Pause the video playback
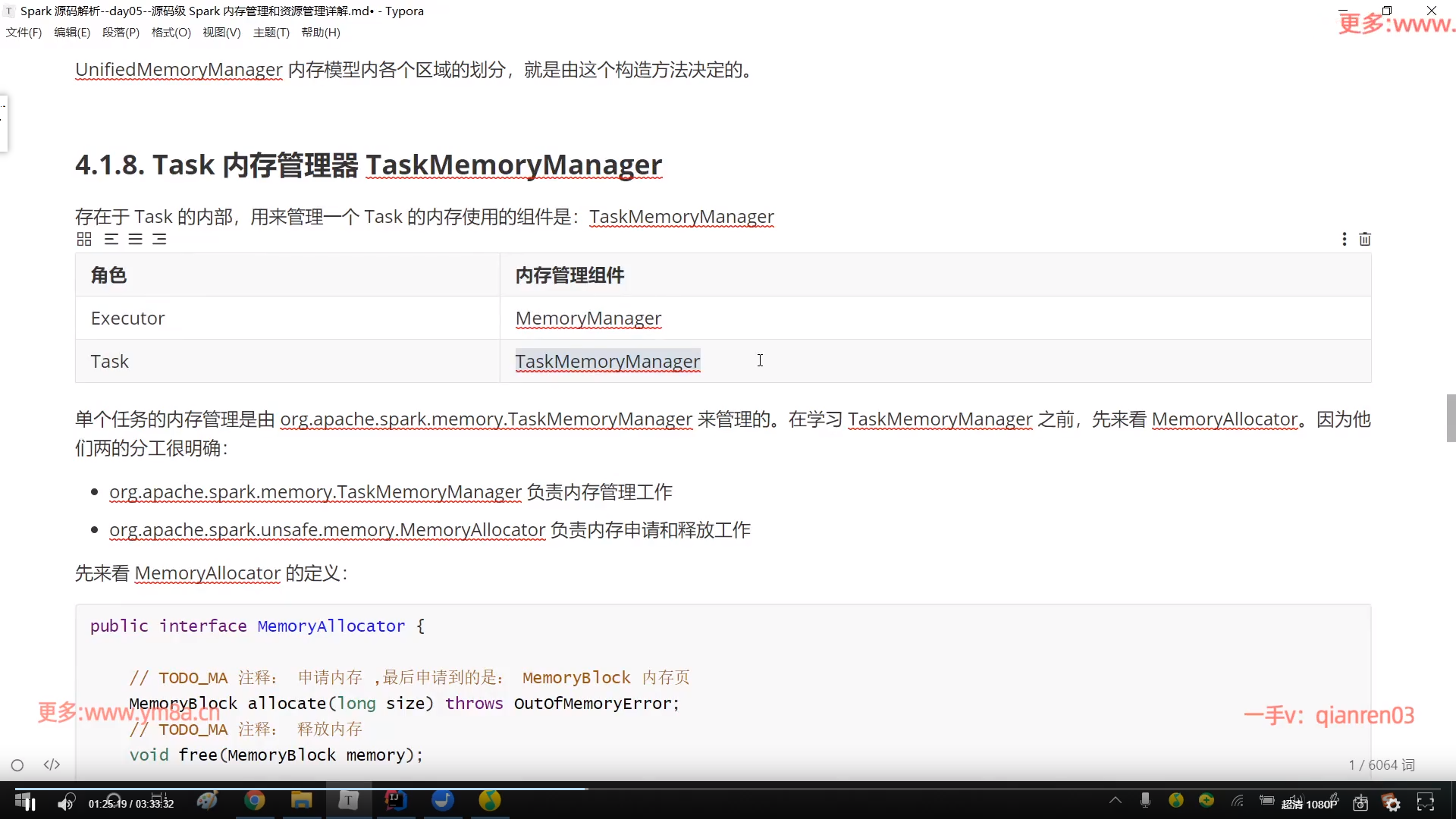1456x819 pixels. [29, 804]
